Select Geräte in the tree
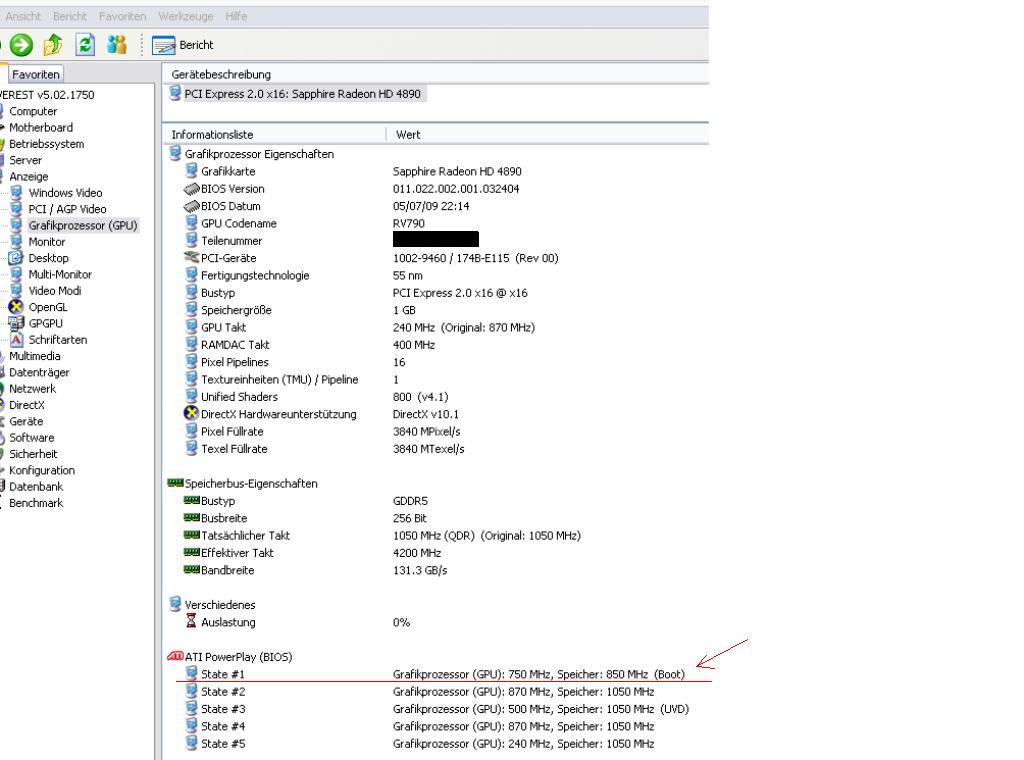 pyautogui.click(x=26, y=421)
